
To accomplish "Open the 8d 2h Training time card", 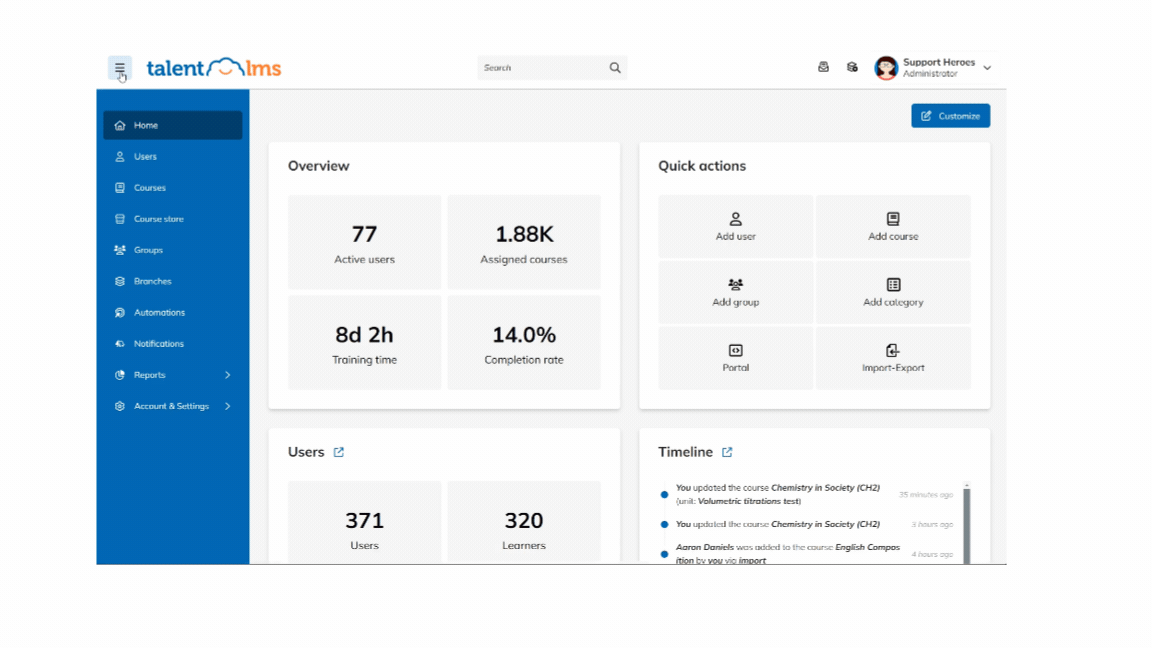I will pyautogui.click(x=364, y=342).
